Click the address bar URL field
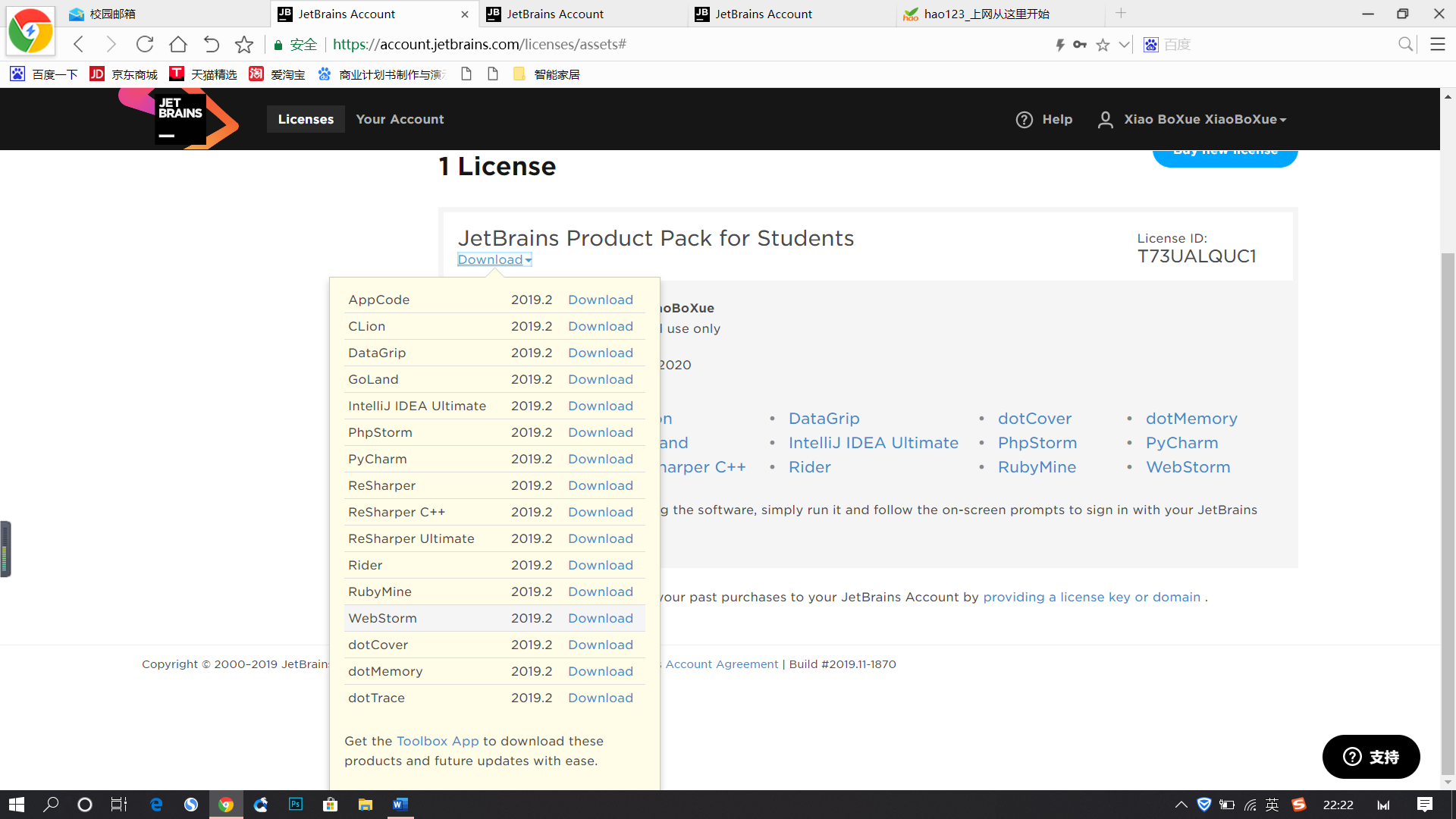Image resolution: width=1456 pixels, height=819 pixels. (682, 45)
